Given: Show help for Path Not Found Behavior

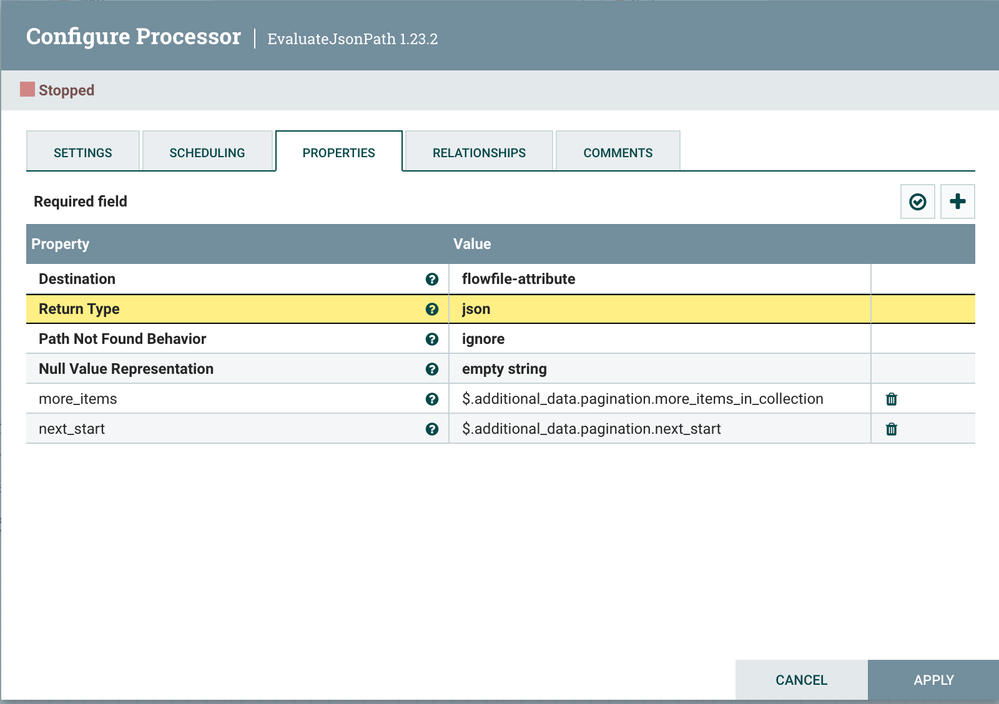Looking at the screenshot, I should pos(432,340).
